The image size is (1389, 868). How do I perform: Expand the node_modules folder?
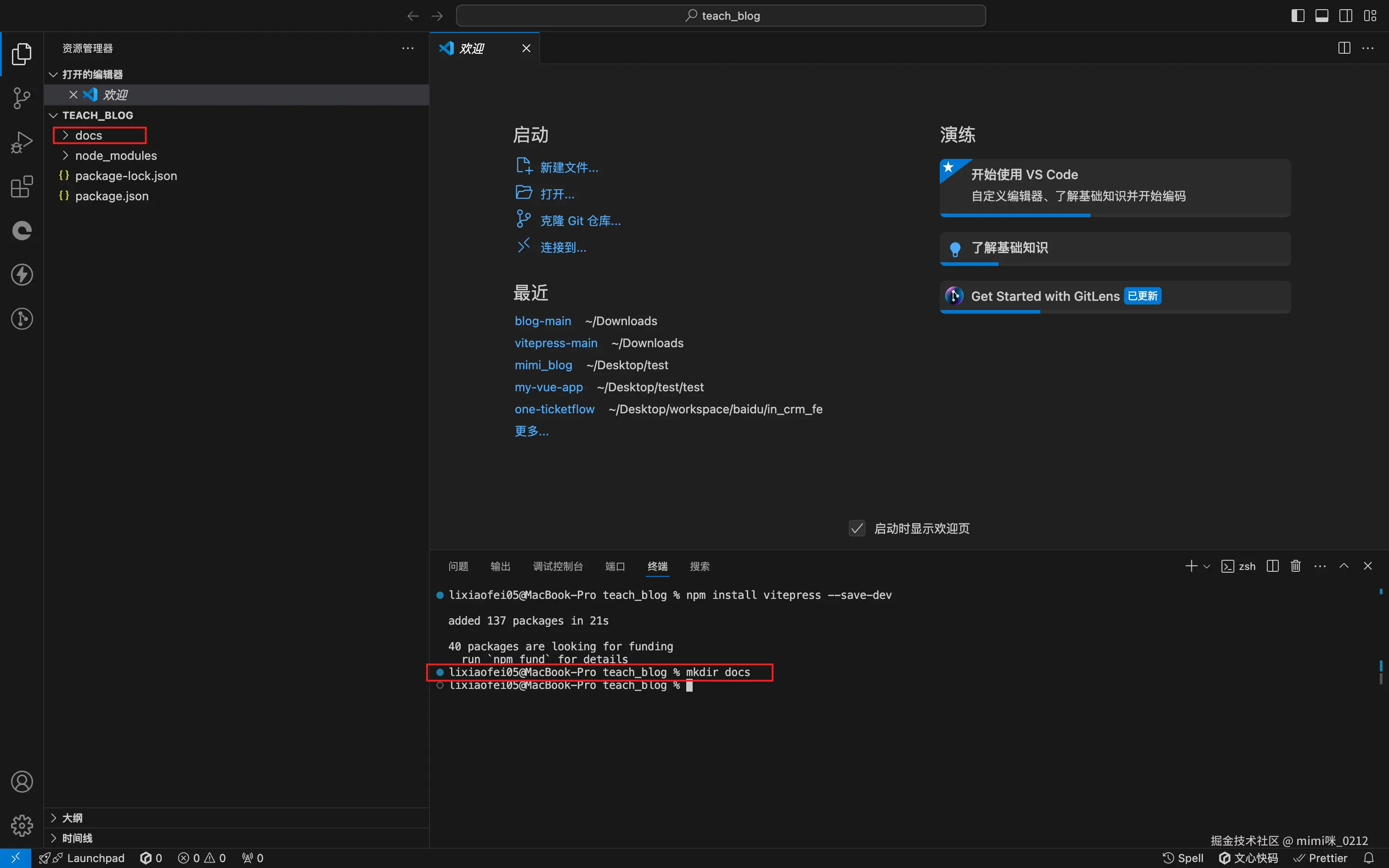pyautogui.click(x=115, y=156)
